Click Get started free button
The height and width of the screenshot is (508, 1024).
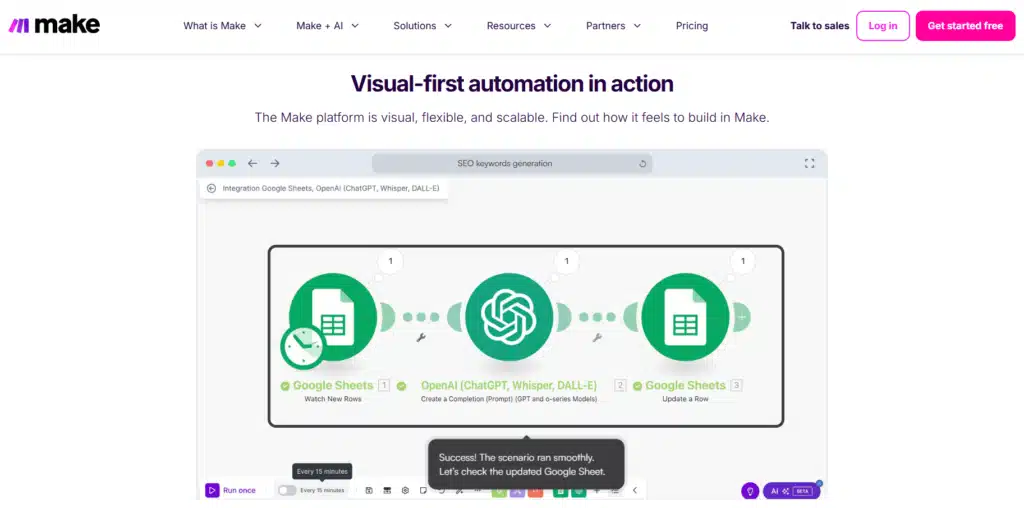tap(964, 26)
